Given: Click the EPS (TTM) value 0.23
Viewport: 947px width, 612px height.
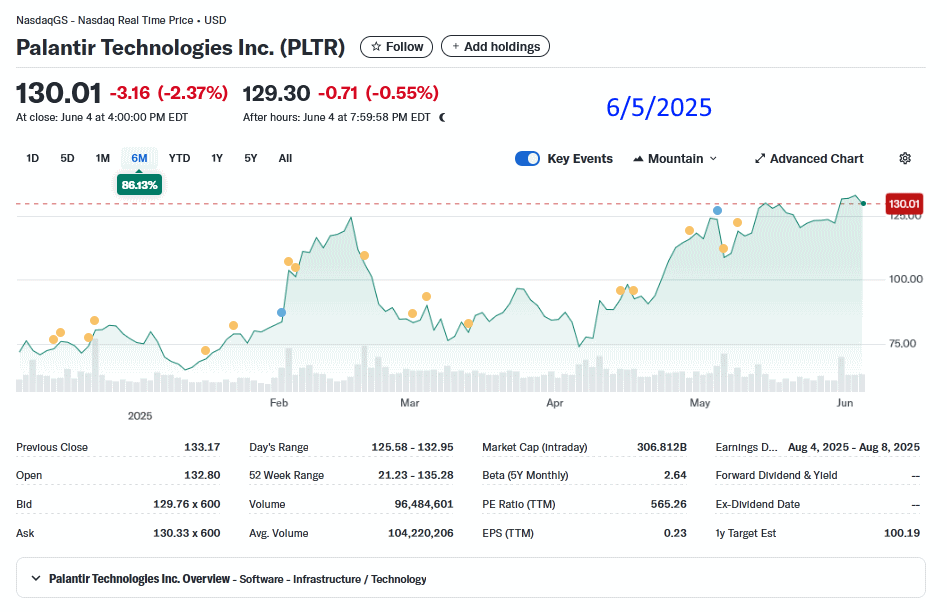Looking at the screenshot, I should pyautogui.click(x=675, y=533).
